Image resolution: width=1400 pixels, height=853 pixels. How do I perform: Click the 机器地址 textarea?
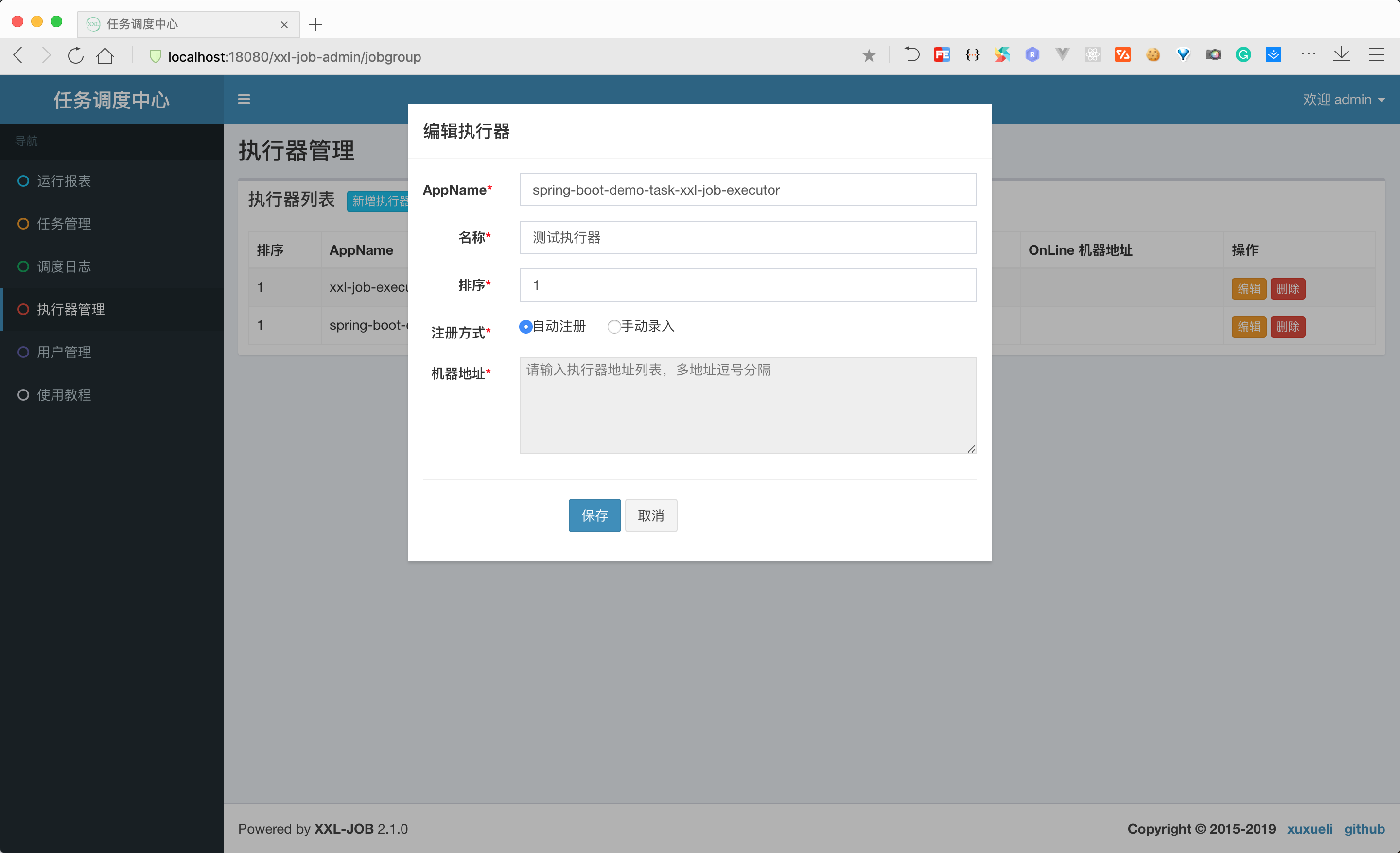748,405
